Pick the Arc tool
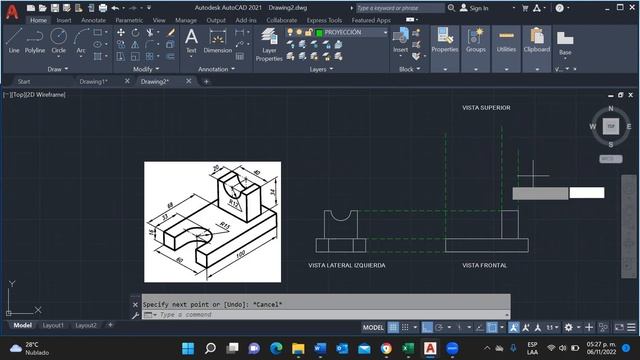Viewport: 640px width, 360px height. pyautogui.click(x=81, y=40)
